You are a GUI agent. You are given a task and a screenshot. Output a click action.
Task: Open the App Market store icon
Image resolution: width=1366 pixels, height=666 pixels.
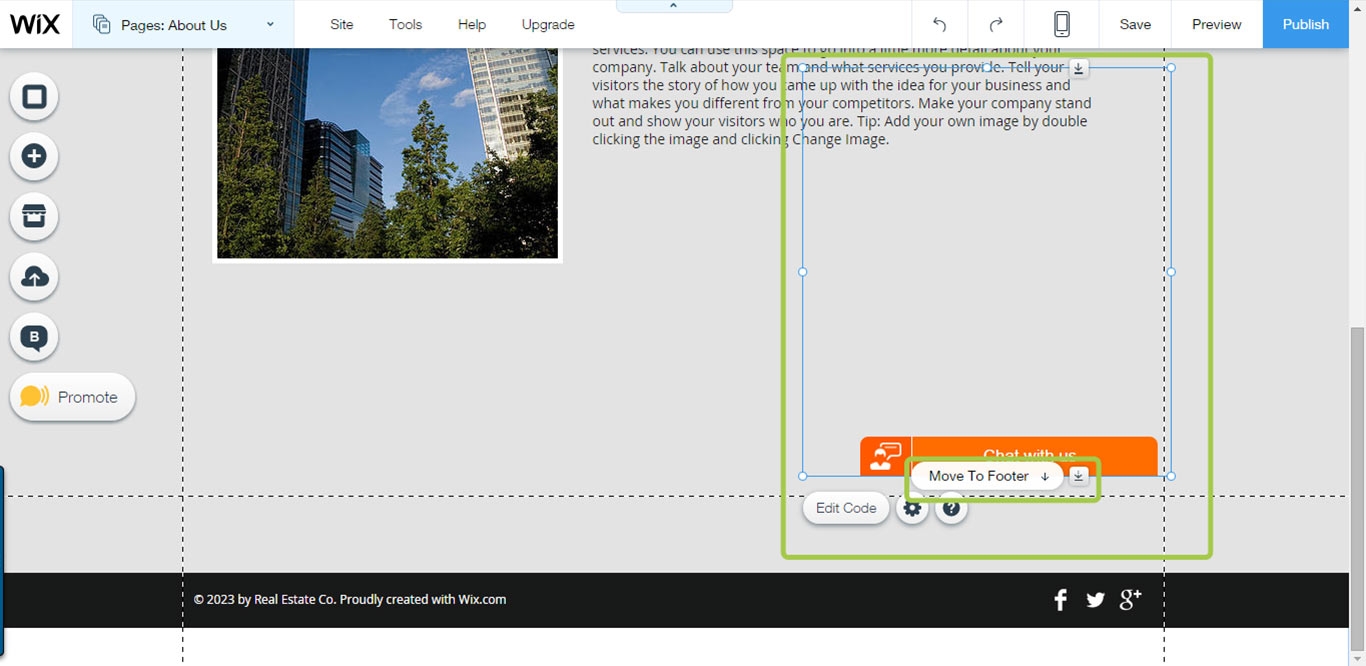coord(34,217)
